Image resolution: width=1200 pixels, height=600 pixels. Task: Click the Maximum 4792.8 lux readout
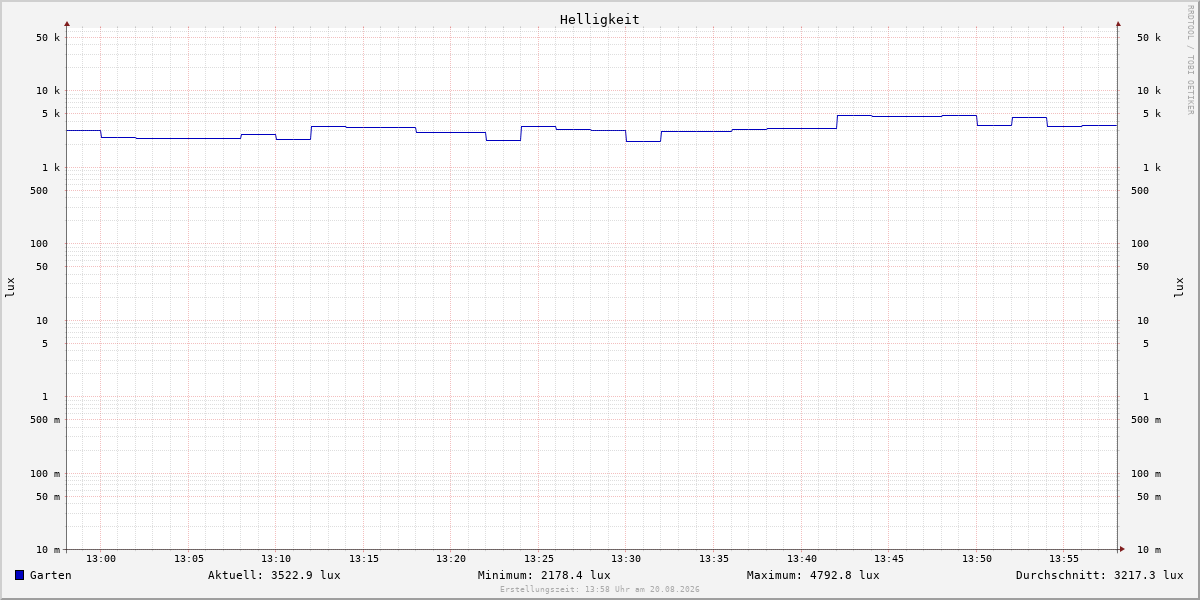coord(813,575)
